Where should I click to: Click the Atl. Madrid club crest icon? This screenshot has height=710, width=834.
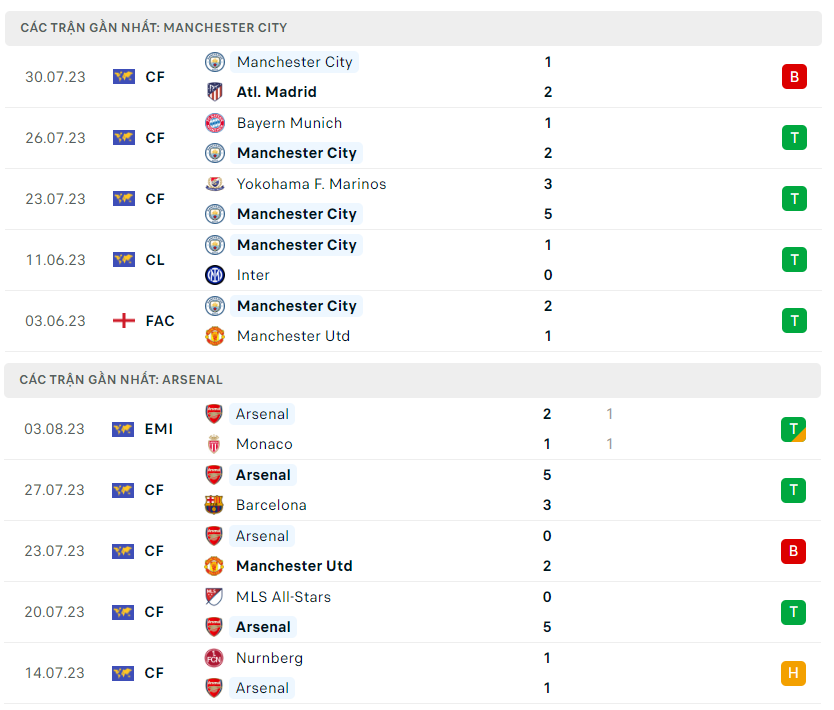[x=215, y=92]
